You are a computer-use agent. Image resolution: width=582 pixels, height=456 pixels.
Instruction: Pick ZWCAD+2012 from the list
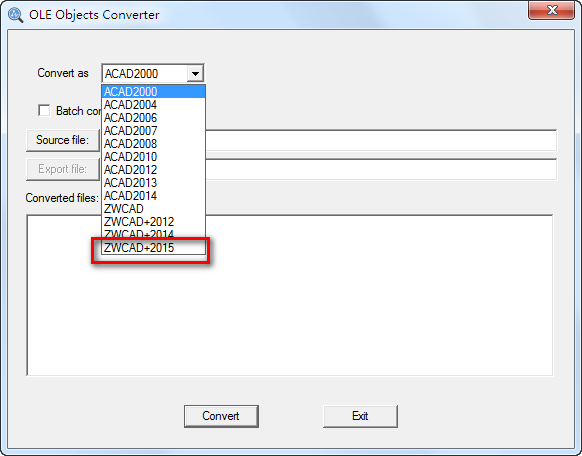pyautogui.click(x=153, y=222)
